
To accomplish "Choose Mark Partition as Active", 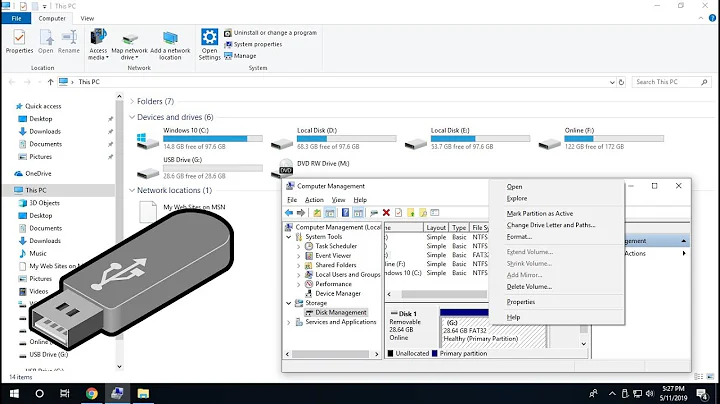I will tap(540, 213).
